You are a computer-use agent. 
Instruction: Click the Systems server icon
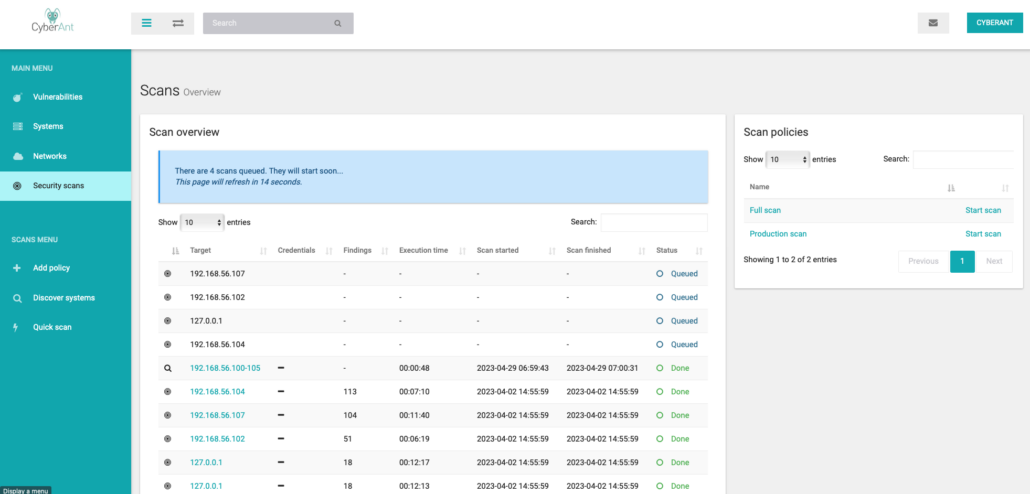point(18,126)
